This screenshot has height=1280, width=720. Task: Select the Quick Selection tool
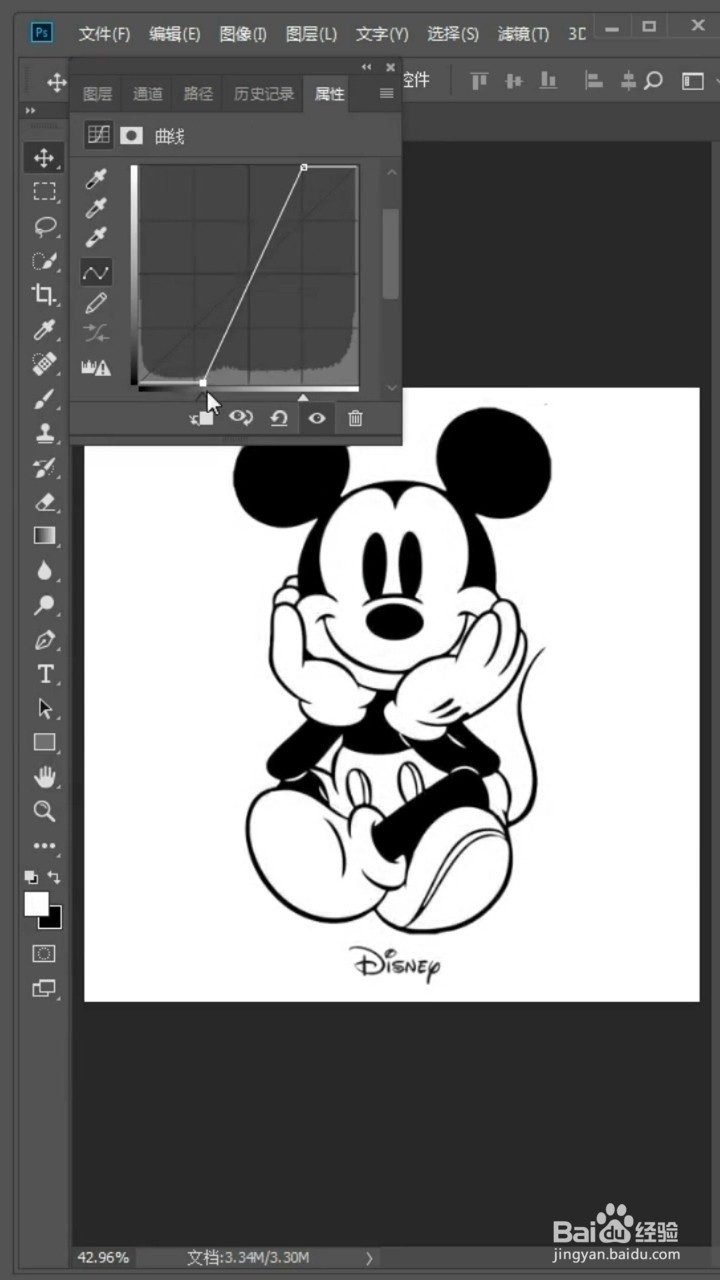44,261
